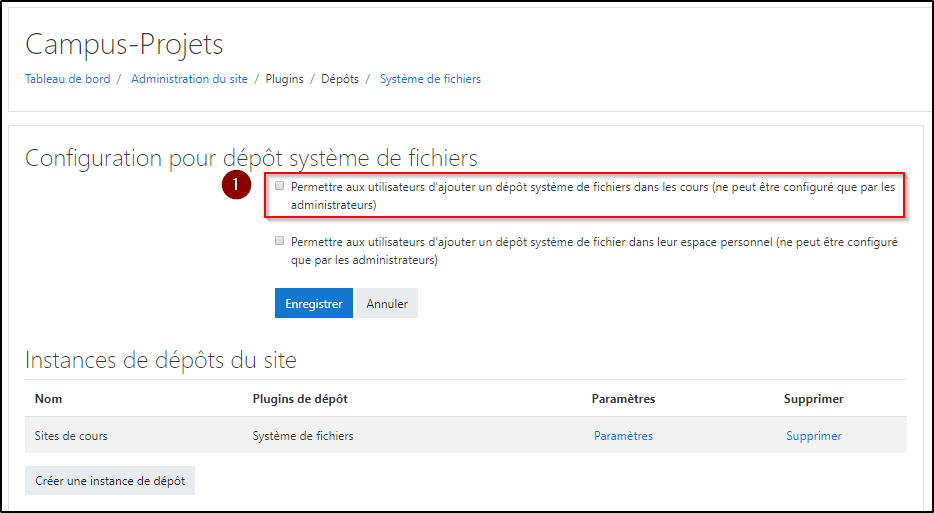Click the red numbered marker 1
934x513 pixels.
coord(236,185)
